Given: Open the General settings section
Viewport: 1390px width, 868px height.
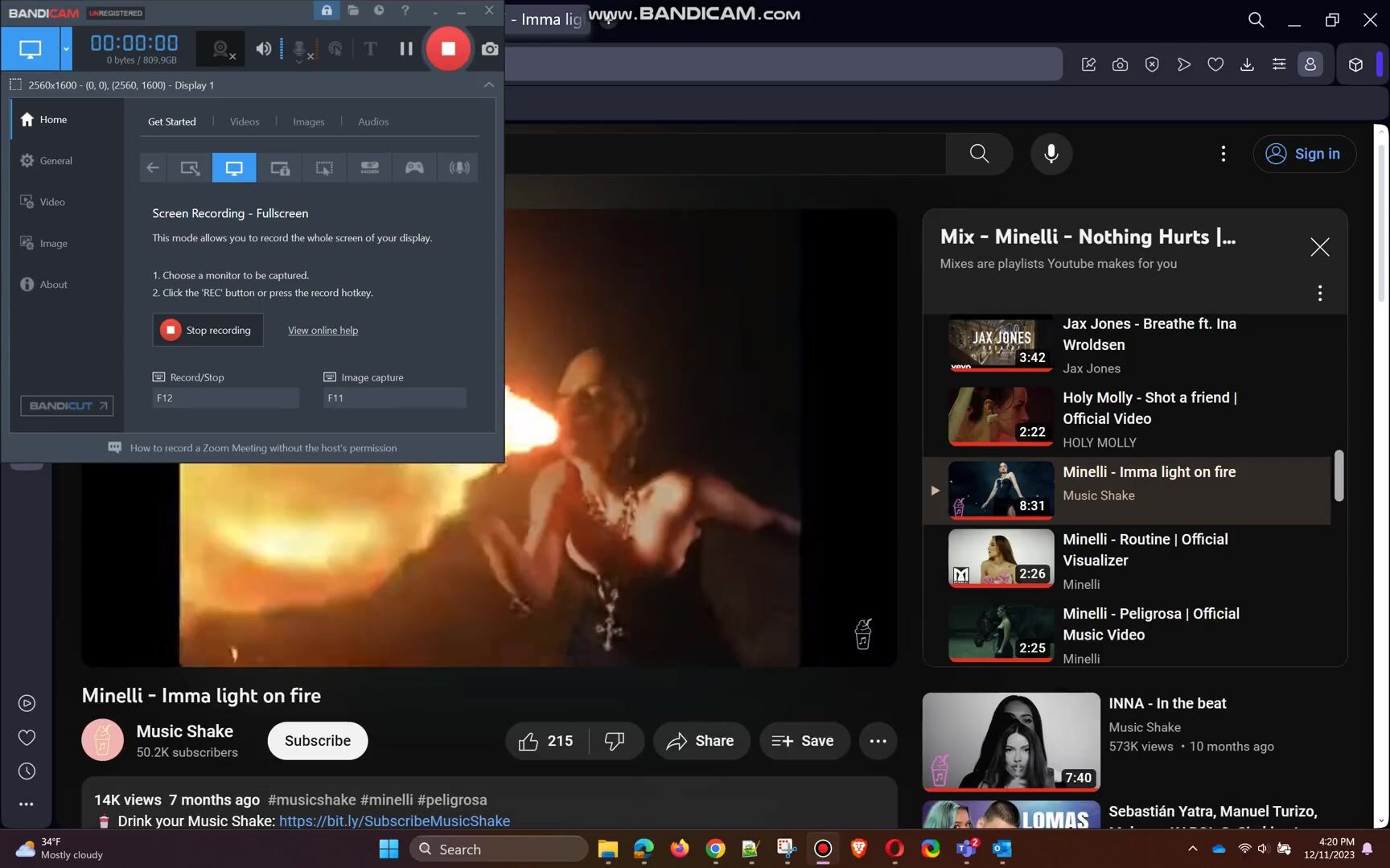Looking at the screenshot, I should (56, 161).
